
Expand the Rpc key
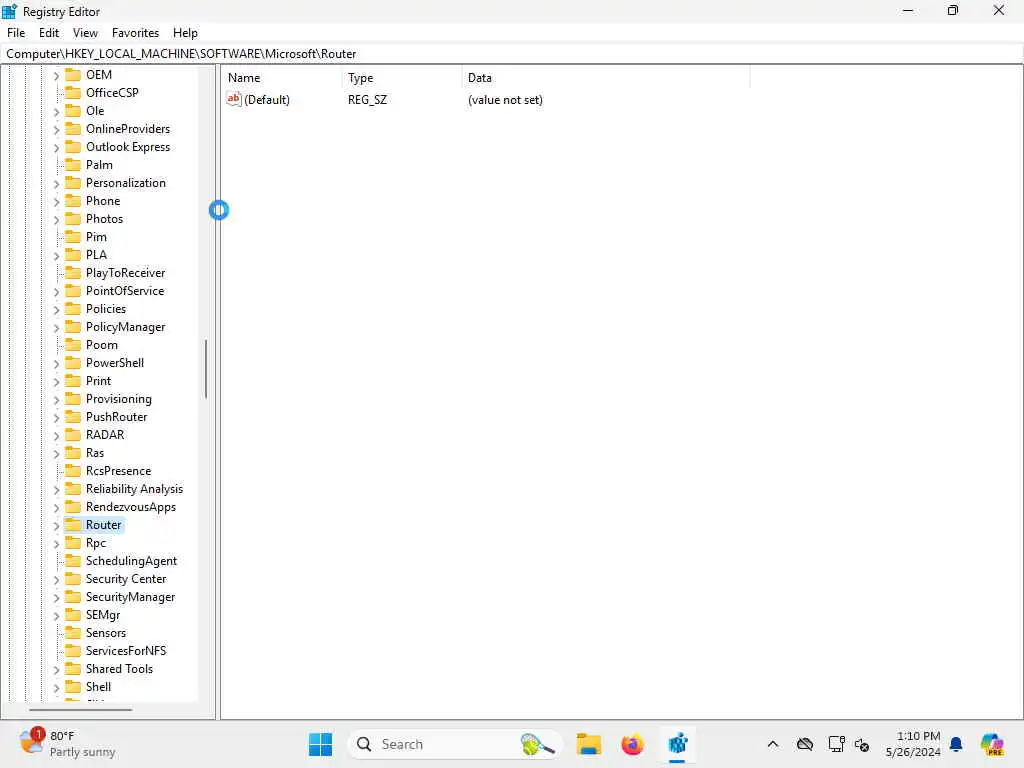pos(56,544)
